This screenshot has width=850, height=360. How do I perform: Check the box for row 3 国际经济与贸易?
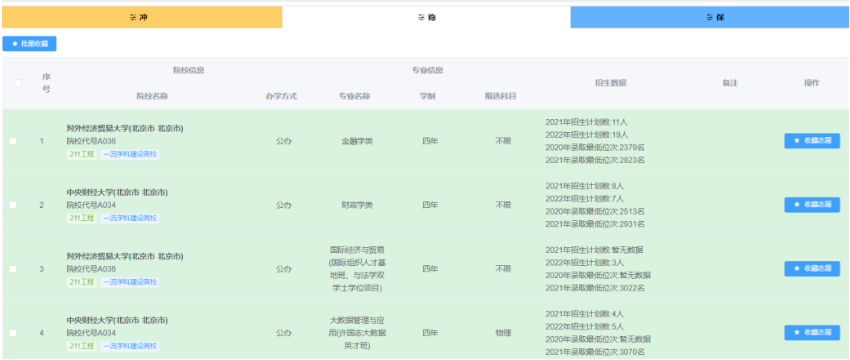13,269
